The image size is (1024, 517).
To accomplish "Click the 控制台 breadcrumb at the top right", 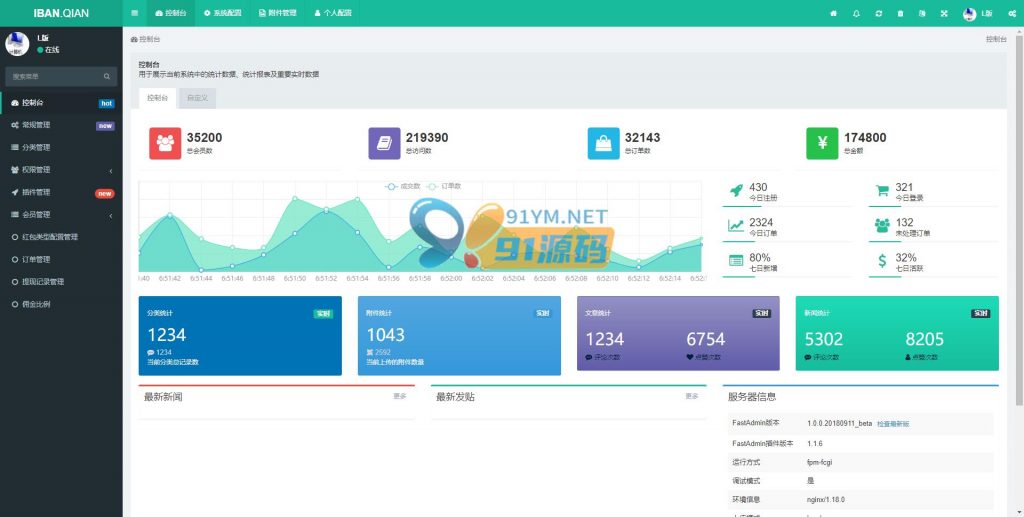I will pyautogui.click(x=996, y=39).
